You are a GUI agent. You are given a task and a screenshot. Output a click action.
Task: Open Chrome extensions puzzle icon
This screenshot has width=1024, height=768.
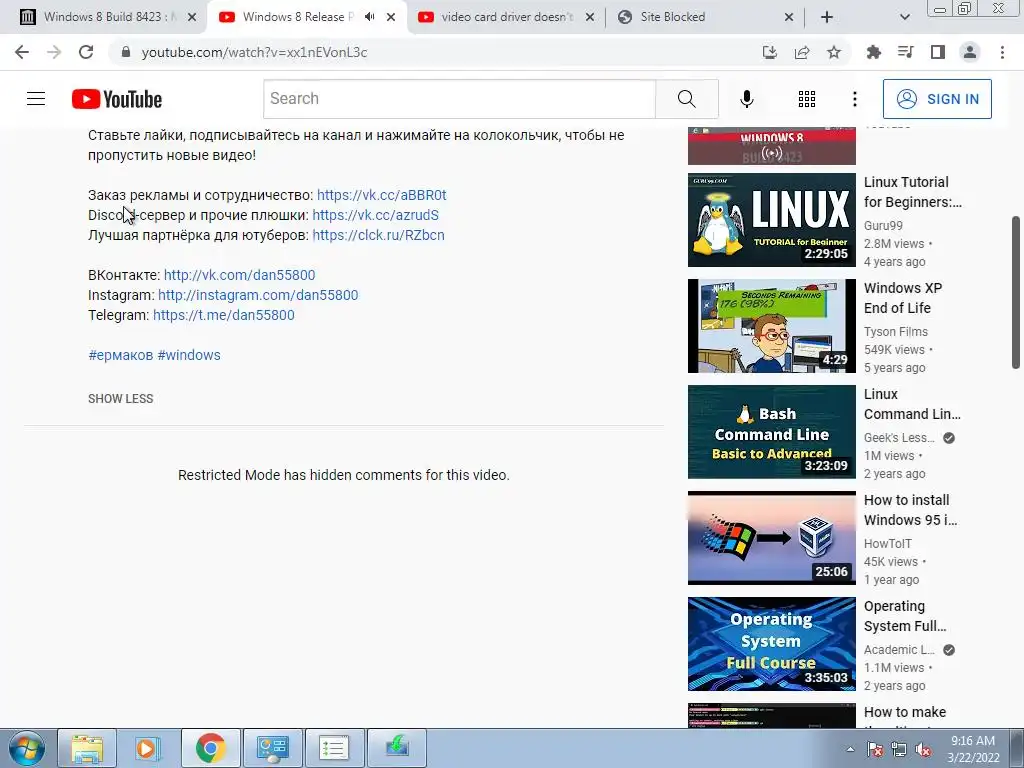pos(873,52)
